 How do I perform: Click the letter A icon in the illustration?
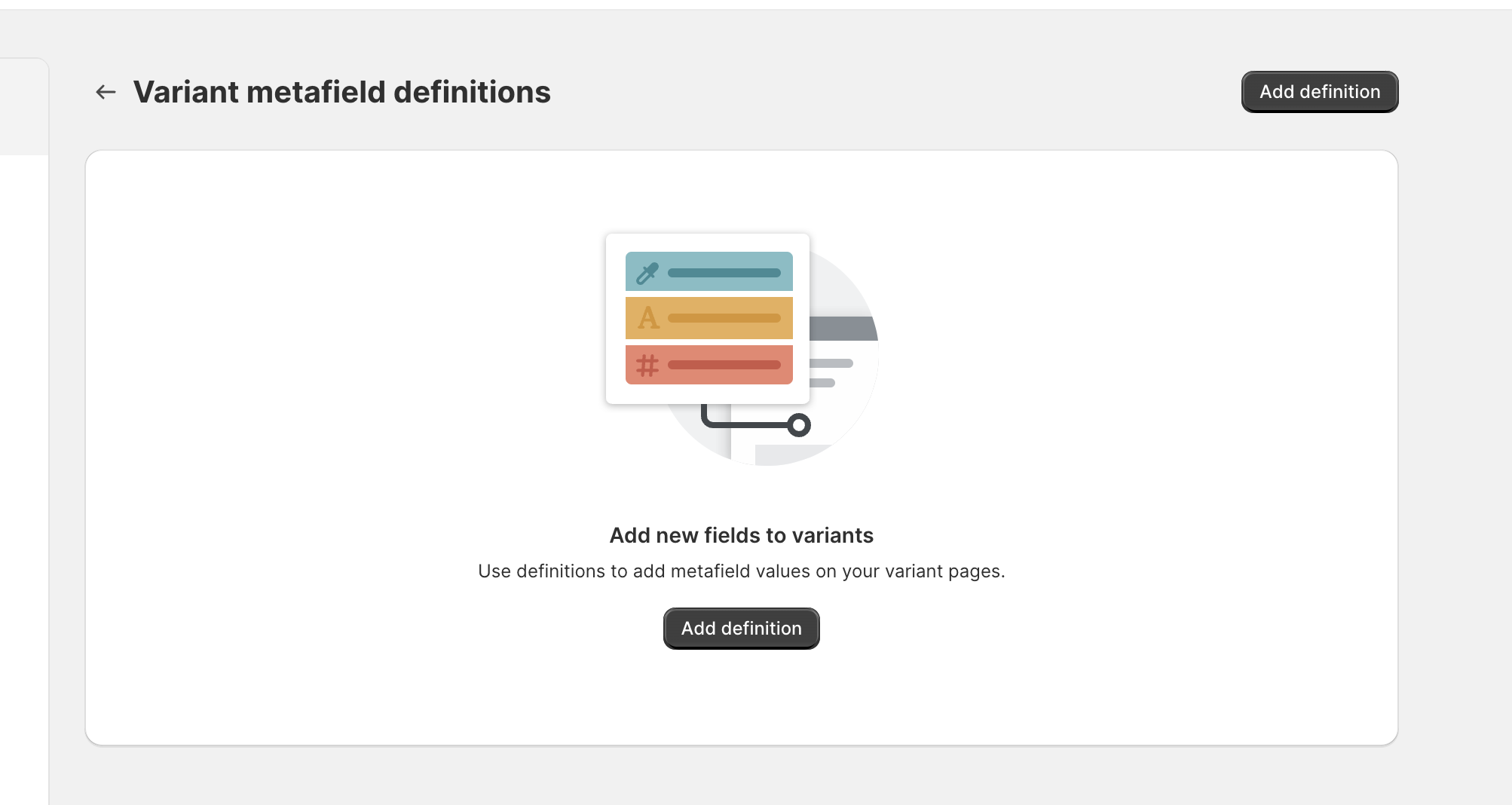pyautogui.click(x=647, y=318)
